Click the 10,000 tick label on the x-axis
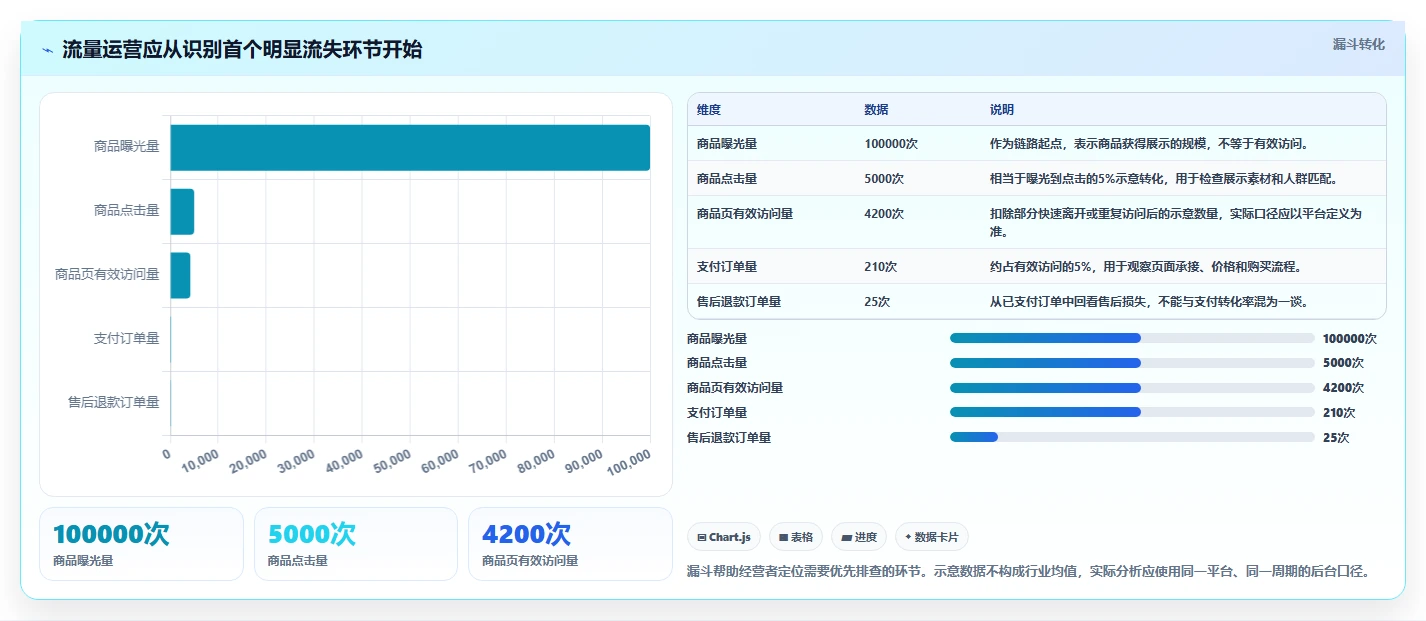1426x621 pixels. click(199, 462)
